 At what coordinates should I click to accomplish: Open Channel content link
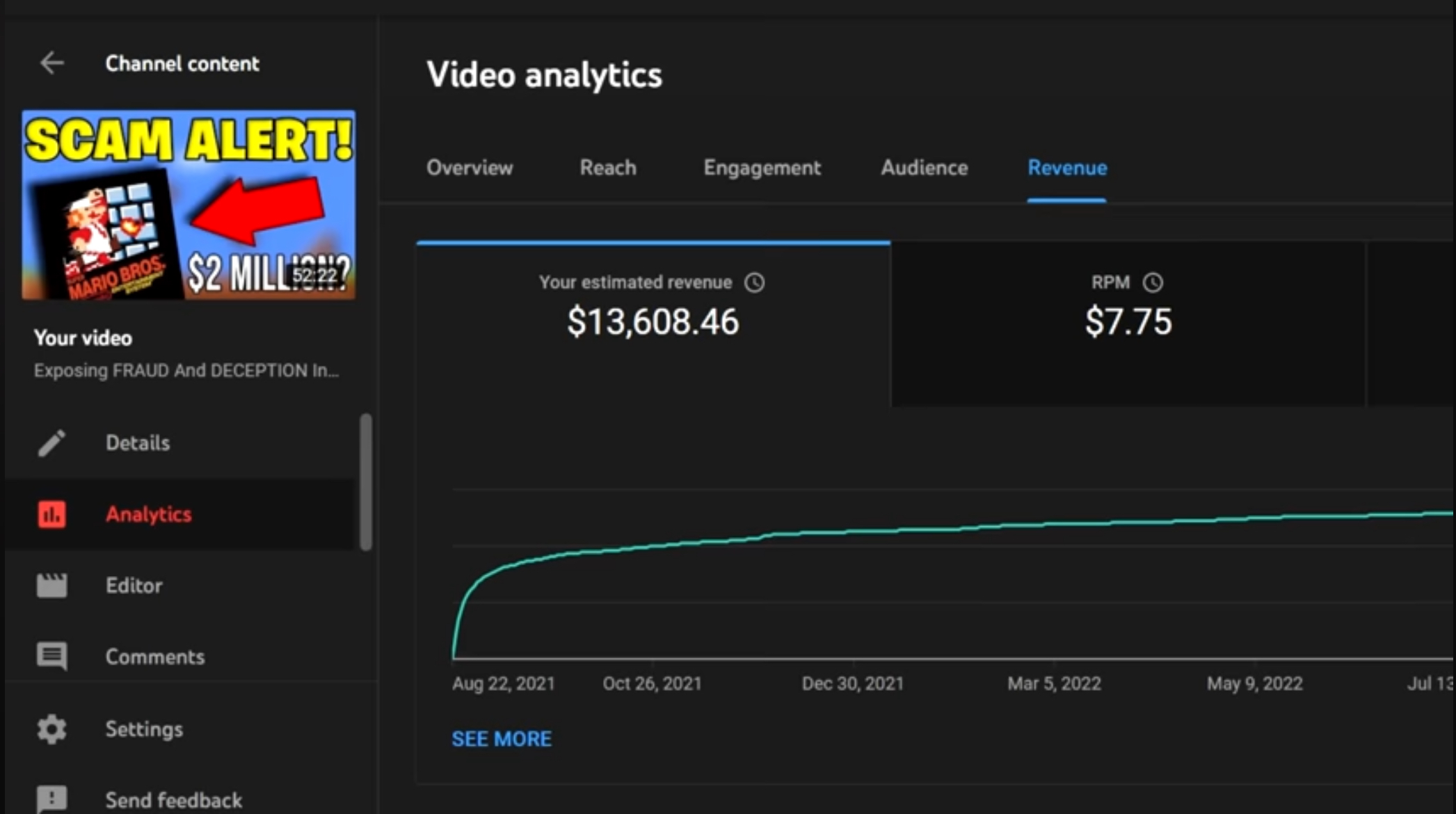182,64
